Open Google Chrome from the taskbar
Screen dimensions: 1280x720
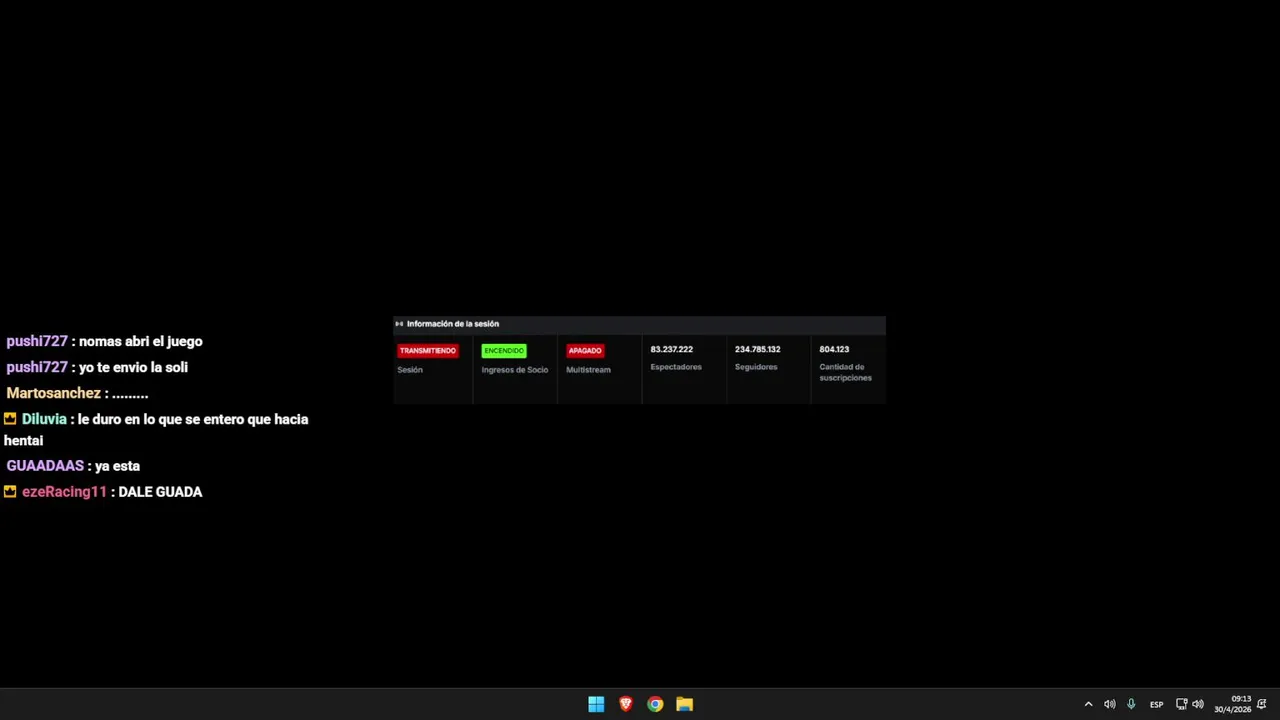(x=655, y=704)
